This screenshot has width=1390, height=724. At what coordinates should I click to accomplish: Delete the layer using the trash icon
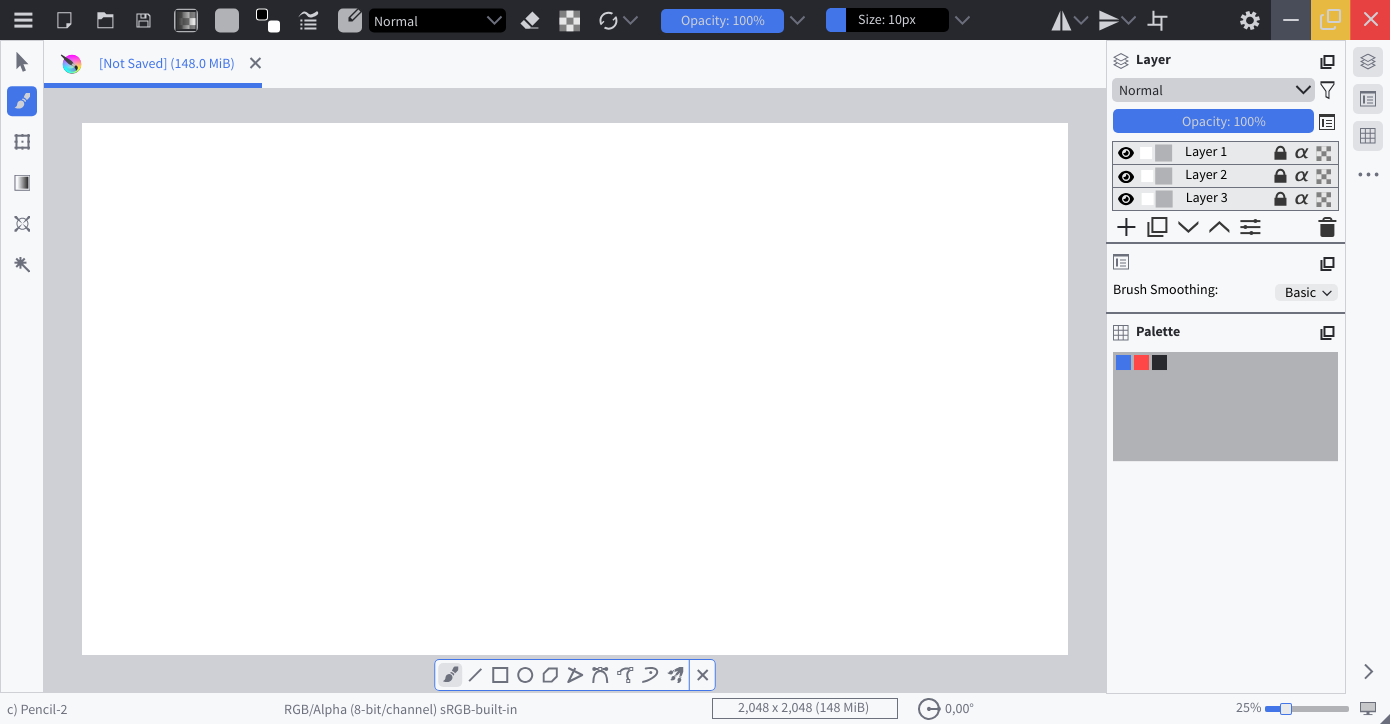1327,227
